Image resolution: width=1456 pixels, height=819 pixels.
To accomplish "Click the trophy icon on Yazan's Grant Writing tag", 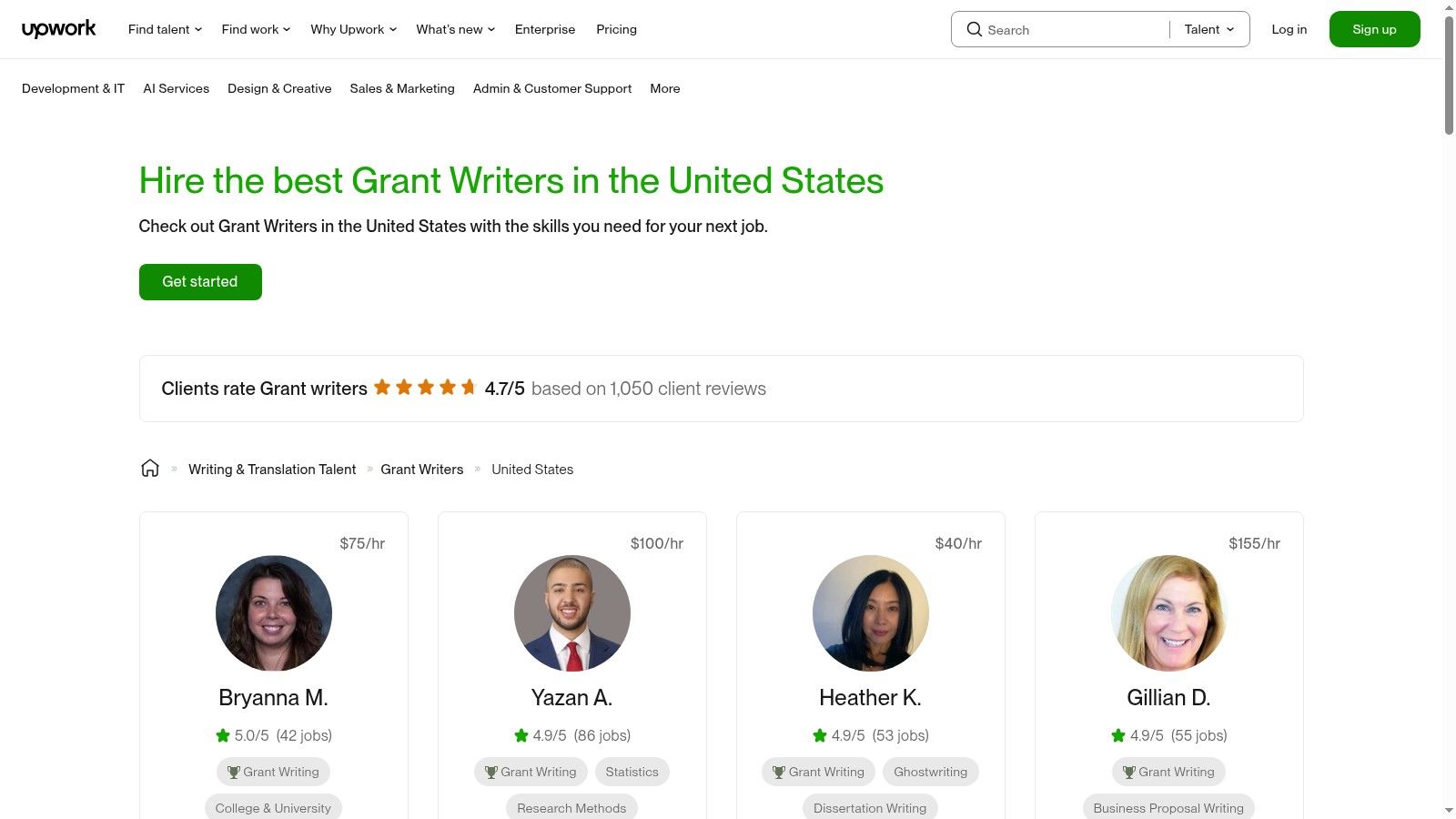I will point(491,772).
